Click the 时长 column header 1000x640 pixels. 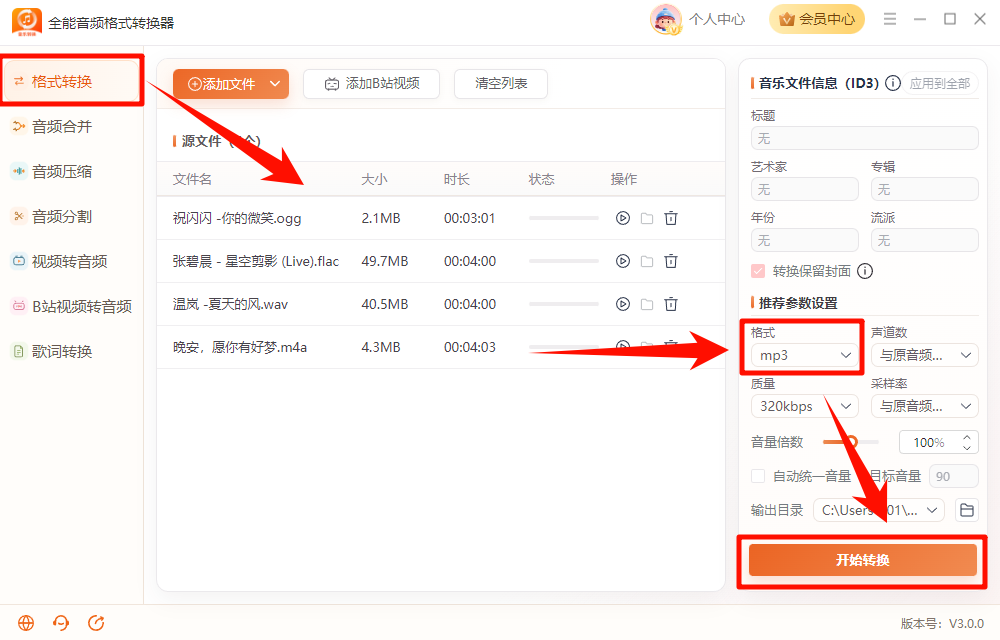[x=457, y=179]
